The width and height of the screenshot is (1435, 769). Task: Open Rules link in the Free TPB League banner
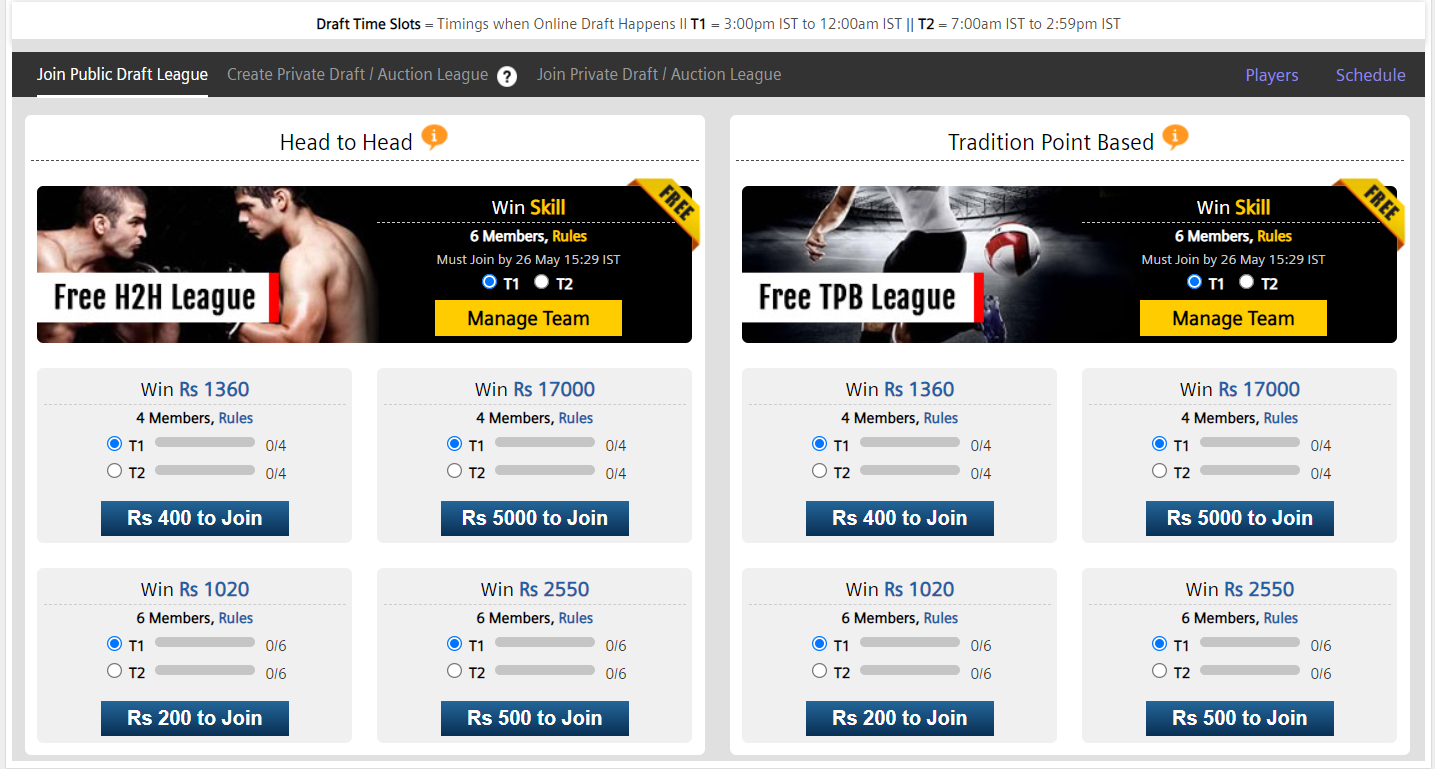pos(1274,236)
